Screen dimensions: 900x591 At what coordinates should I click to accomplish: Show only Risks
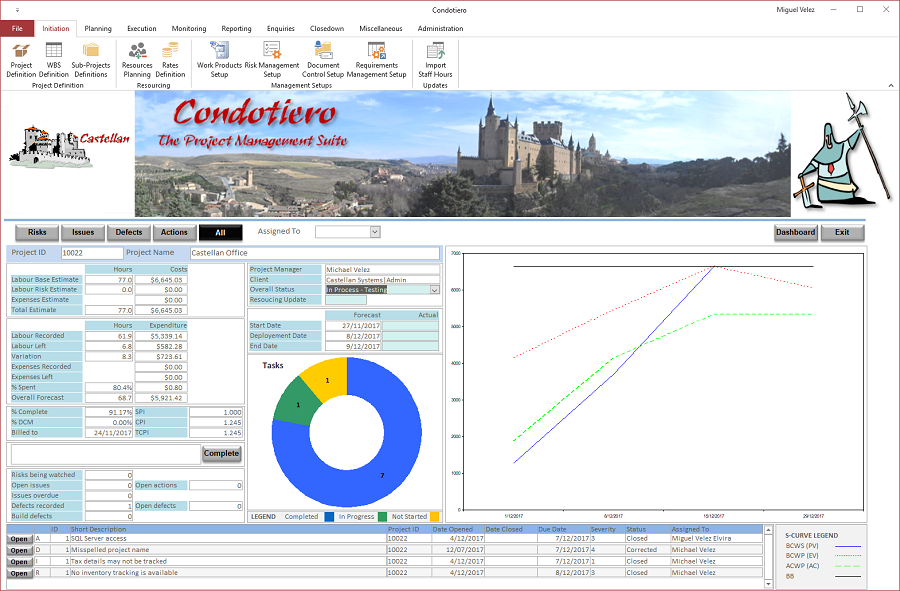pyautogui.click(x=37, y=232)
